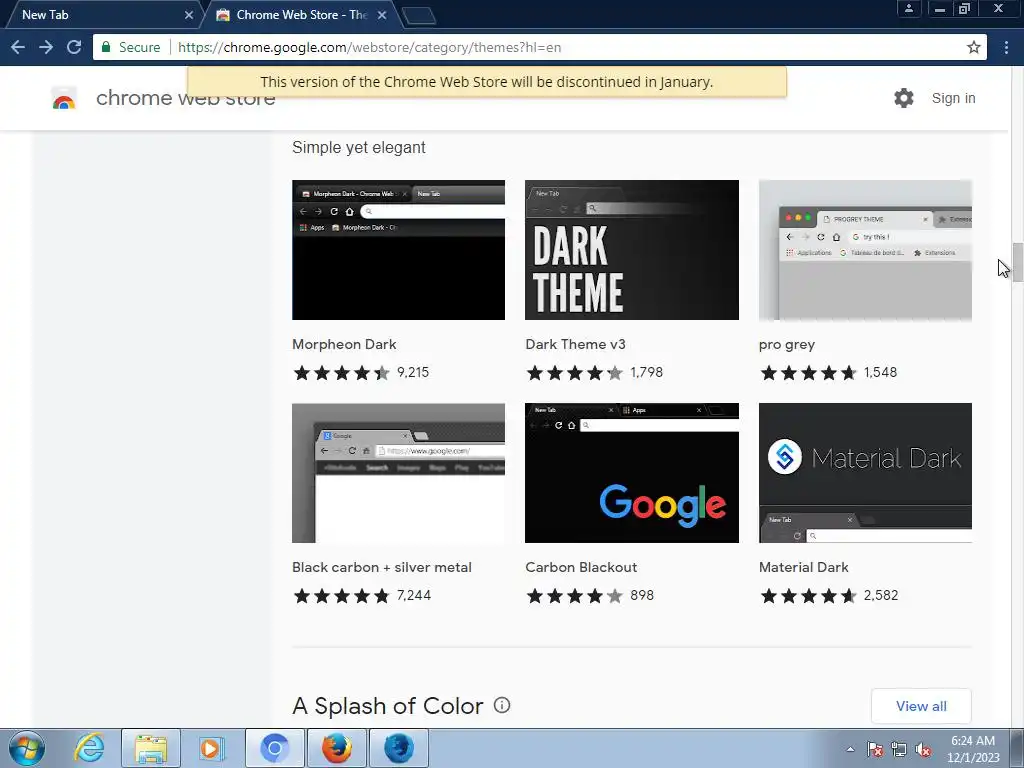Image resolution: width=1024 pixels, height=768 pixels.
Task: Open the Web Store settings gear
Action: (904, 98)
